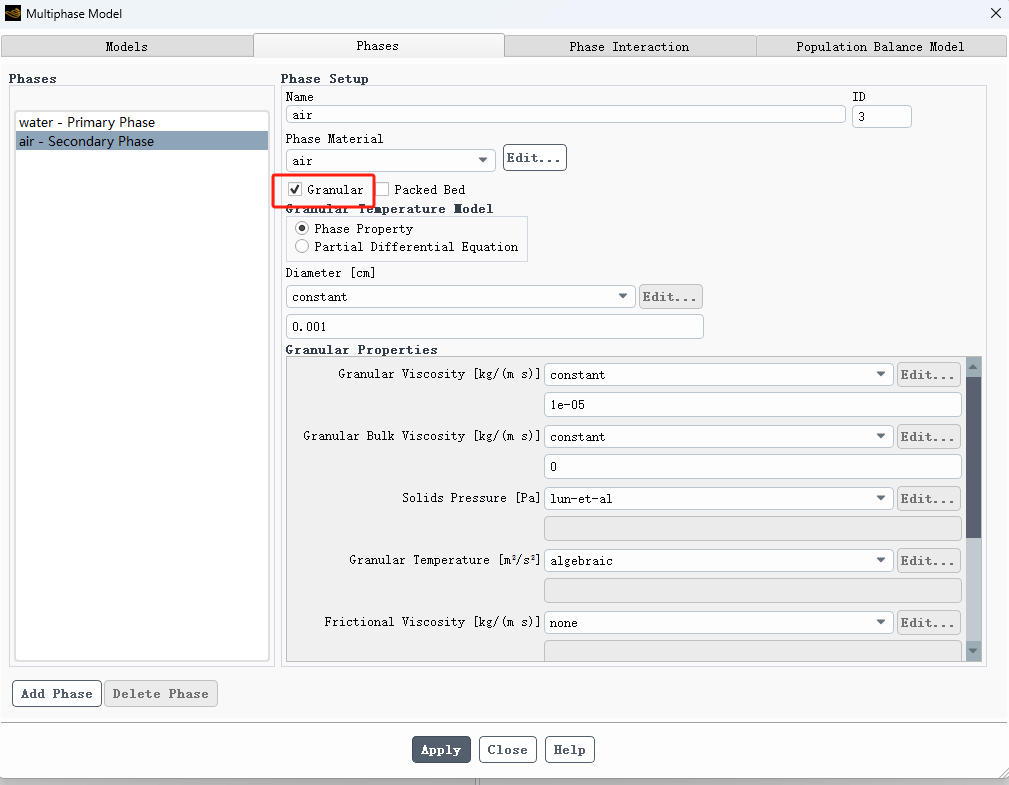
Task: Open Help for the Multiphase Model
Action: [x=569, y=750]
